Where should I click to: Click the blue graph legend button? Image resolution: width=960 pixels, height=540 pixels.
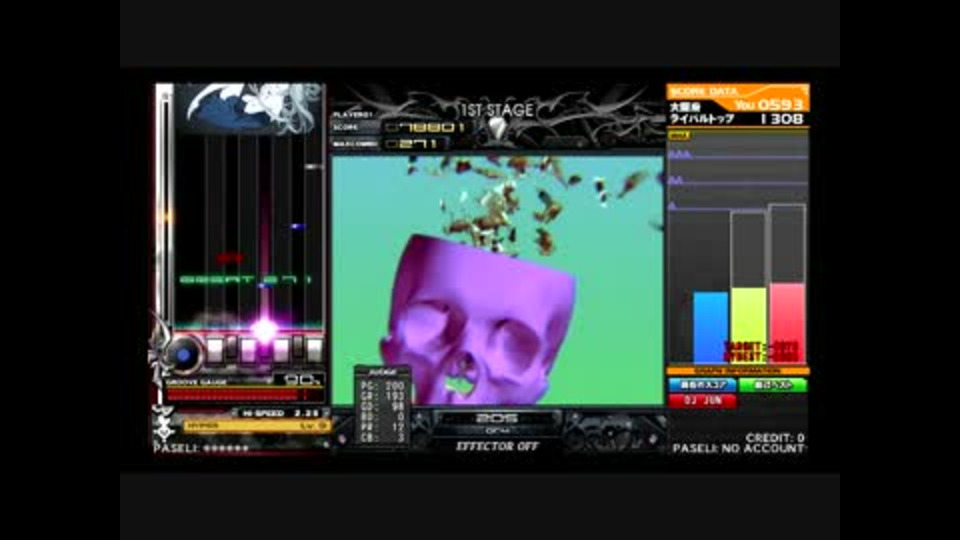tap(702, 385)
